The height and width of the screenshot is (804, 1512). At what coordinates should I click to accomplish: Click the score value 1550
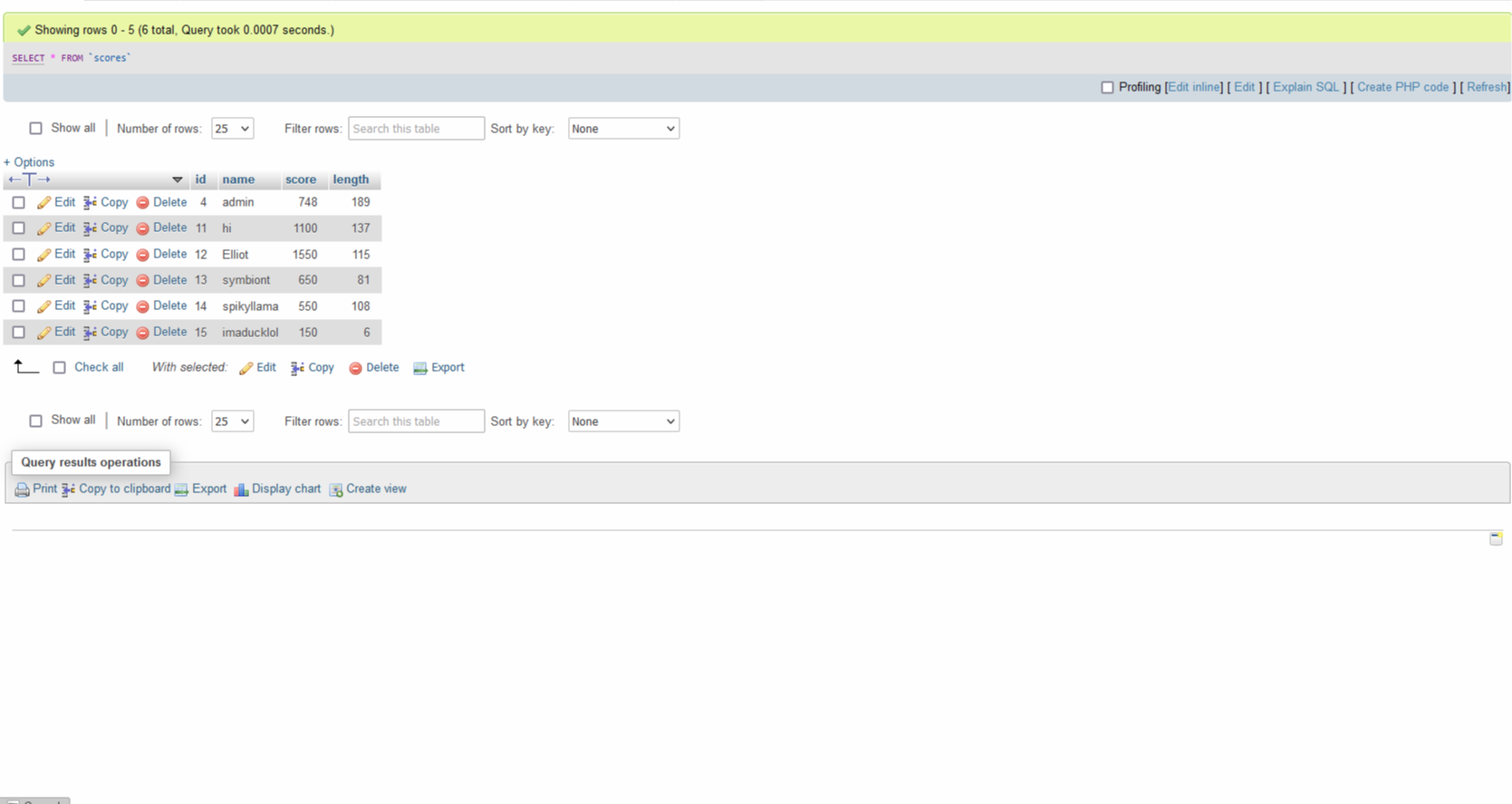coord(304,255)
